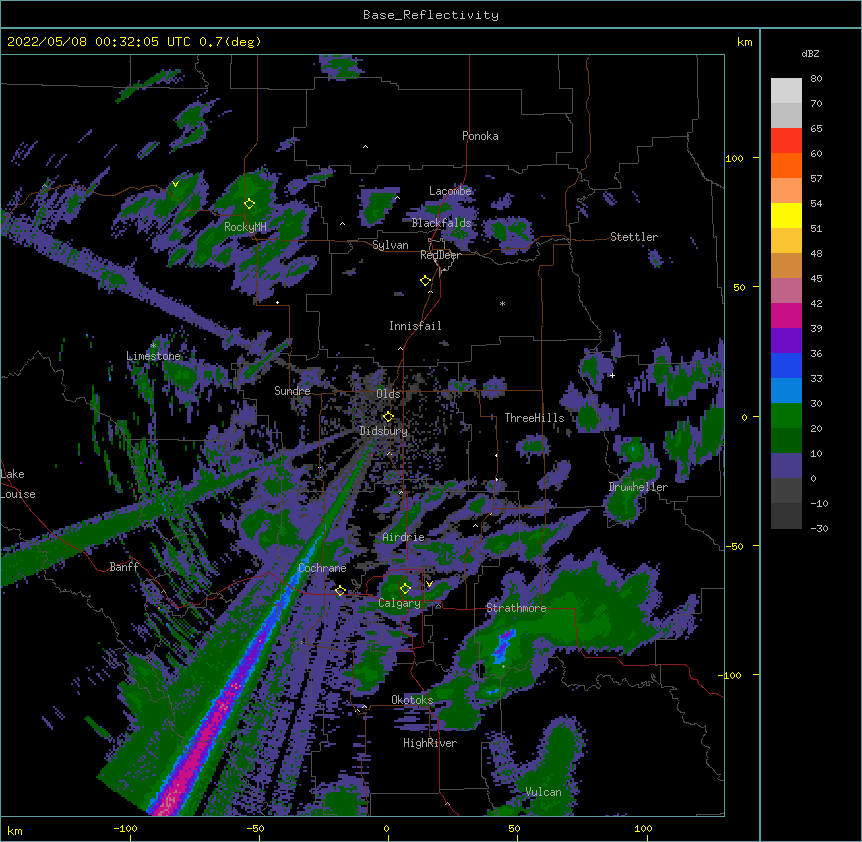This screenshot has height=842, width=862.
Task: Select the magenta 42 dBZ legend swatch
Action: point(786,315)
